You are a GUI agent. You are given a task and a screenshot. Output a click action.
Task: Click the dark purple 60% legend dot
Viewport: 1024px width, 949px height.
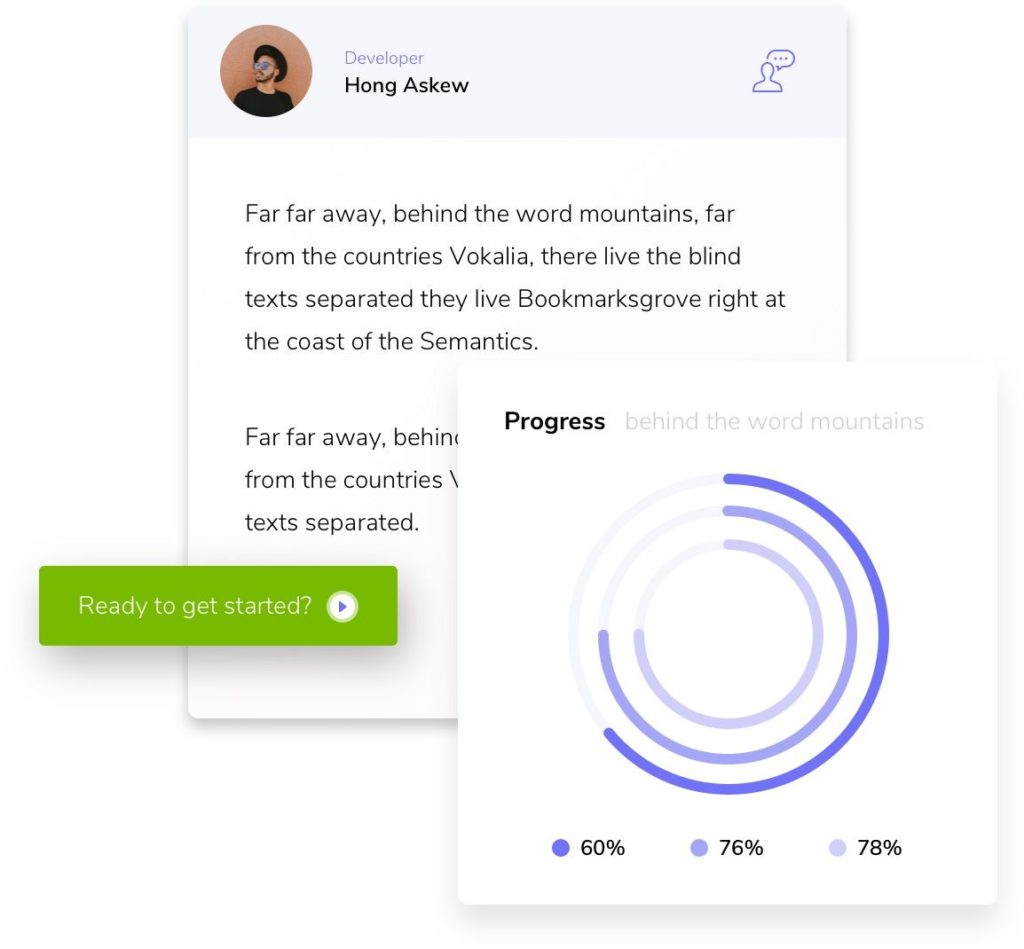click(561, 848)
